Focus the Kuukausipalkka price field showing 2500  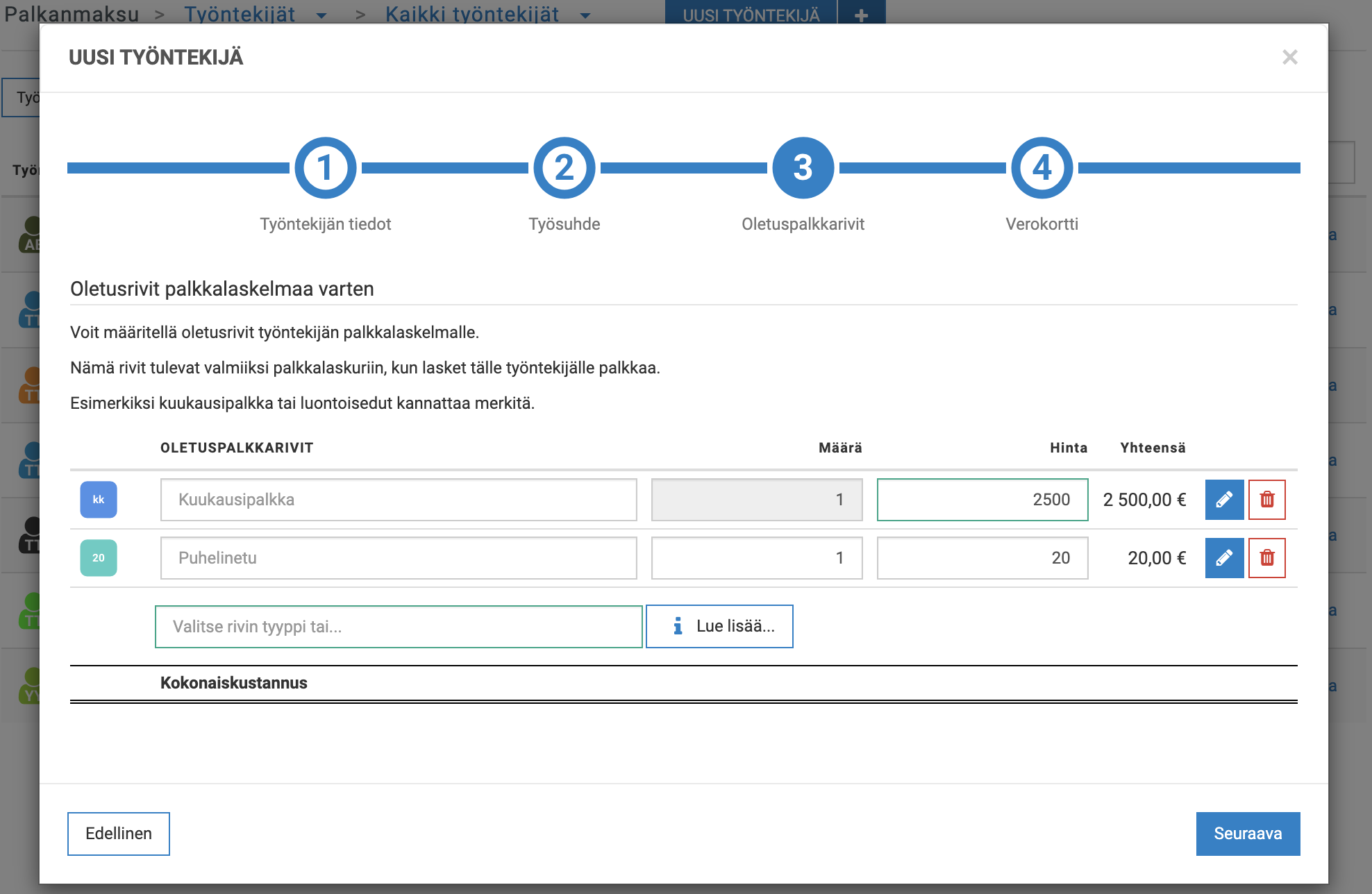click(x=982, y=500)
